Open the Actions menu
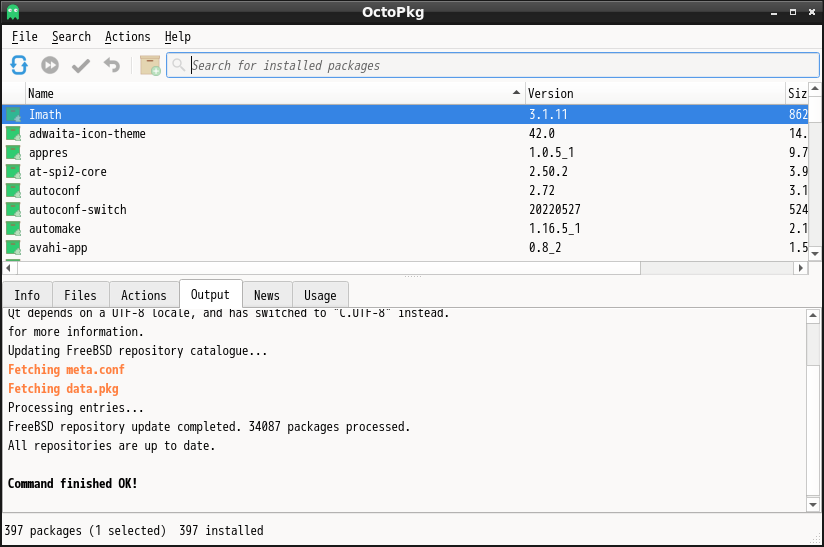824x547 pixels. point(128,37)
